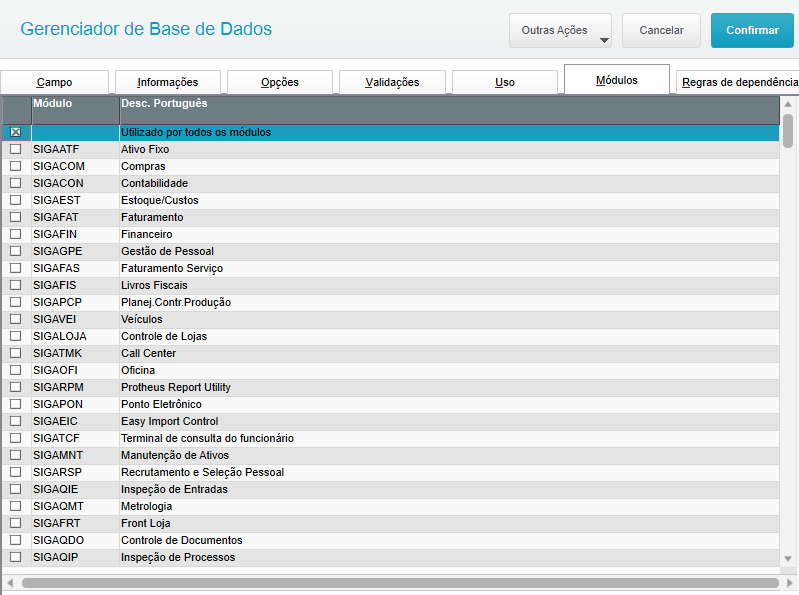Screen dimensions: 799x595
Task: Click the vertical scrollbar down arrow
Action: click(x=788, y=559)
